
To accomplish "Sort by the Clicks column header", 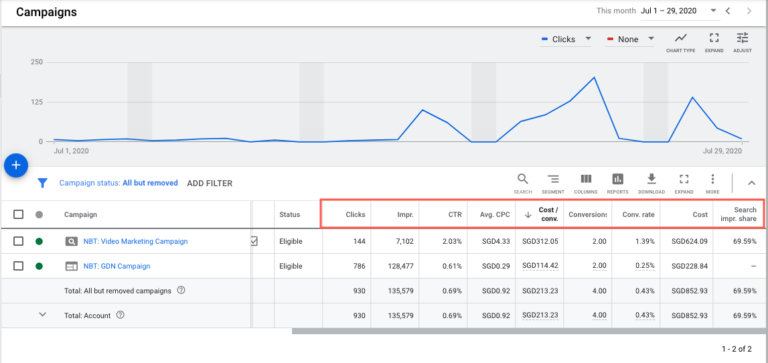I will click(356, 215).
